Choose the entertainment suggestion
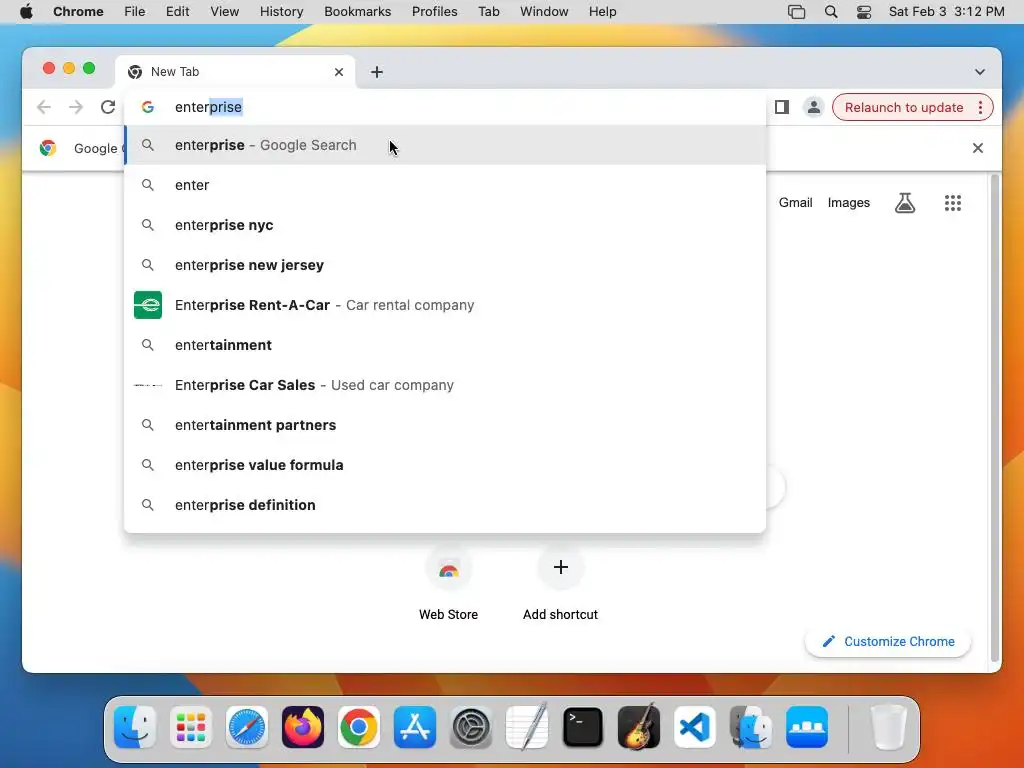The height and width of the screenshot is (768, 1024). [x=445, y=345]
